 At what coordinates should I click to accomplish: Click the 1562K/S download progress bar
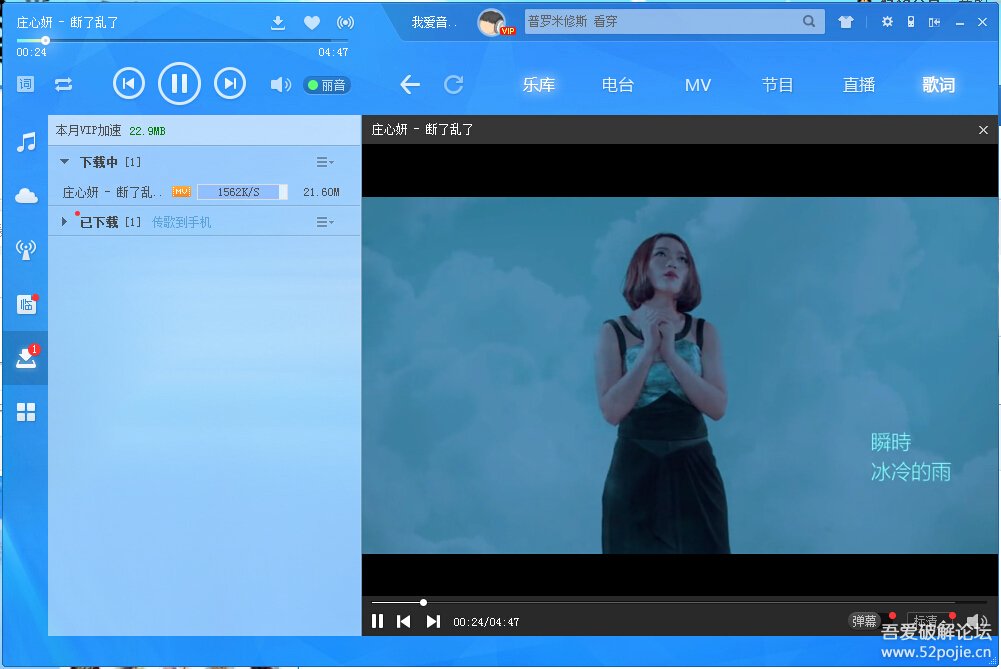pos(243,192)
